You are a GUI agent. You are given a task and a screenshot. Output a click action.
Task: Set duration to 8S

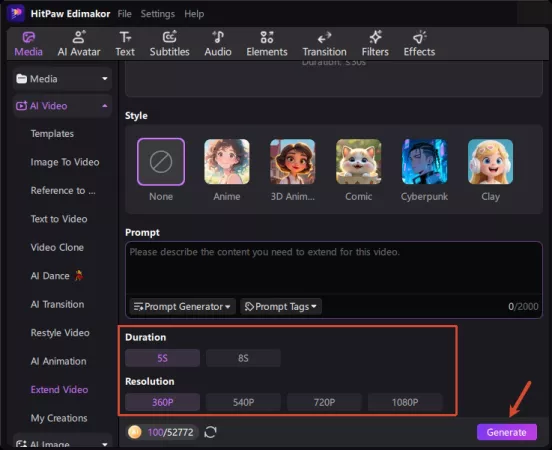[243, 358]
